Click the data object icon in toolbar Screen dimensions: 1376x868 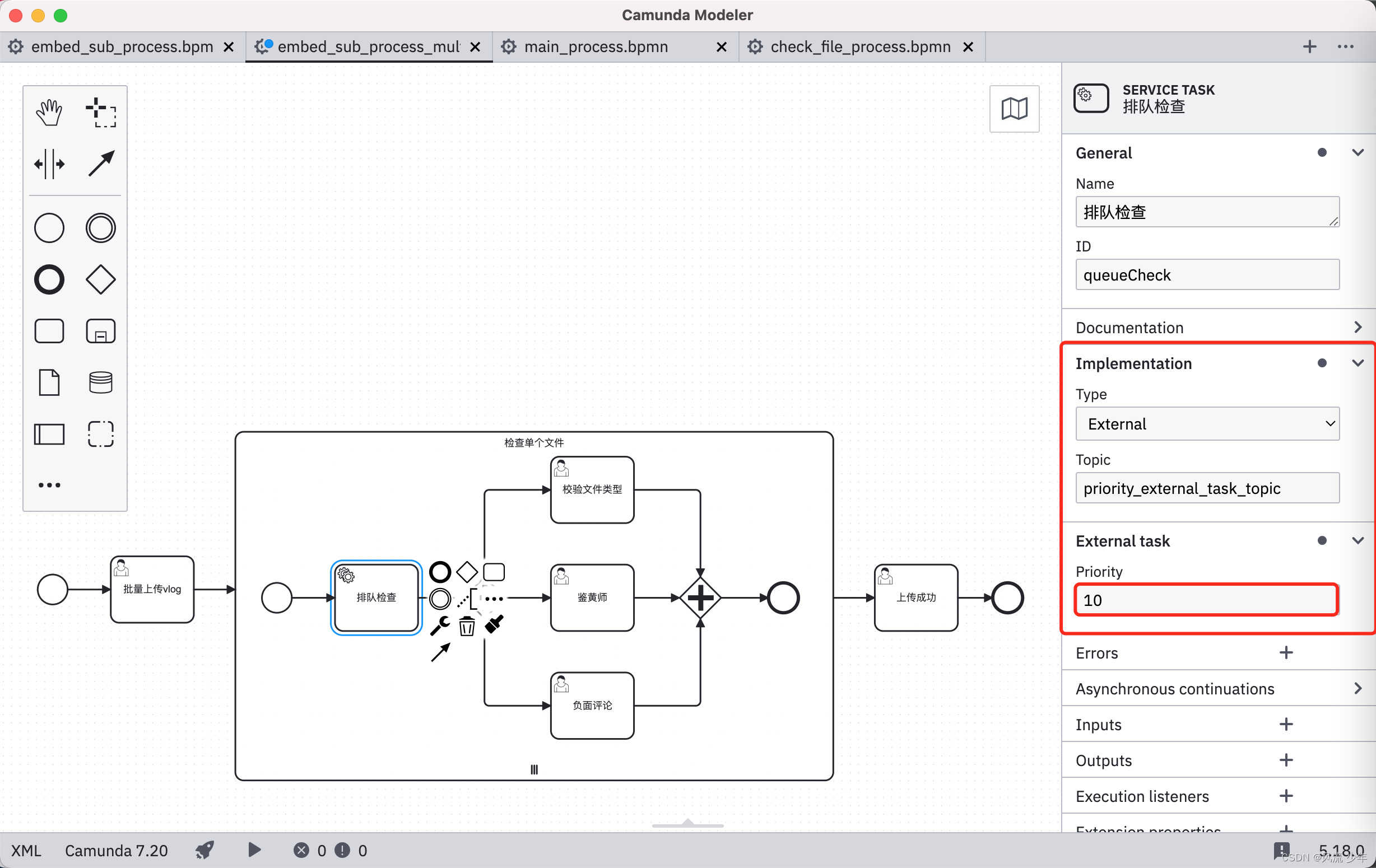[x=50, y=381]
